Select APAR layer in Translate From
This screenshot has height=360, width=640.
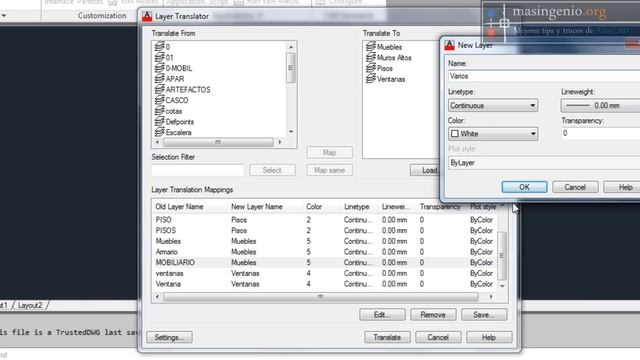pos(169,79)
